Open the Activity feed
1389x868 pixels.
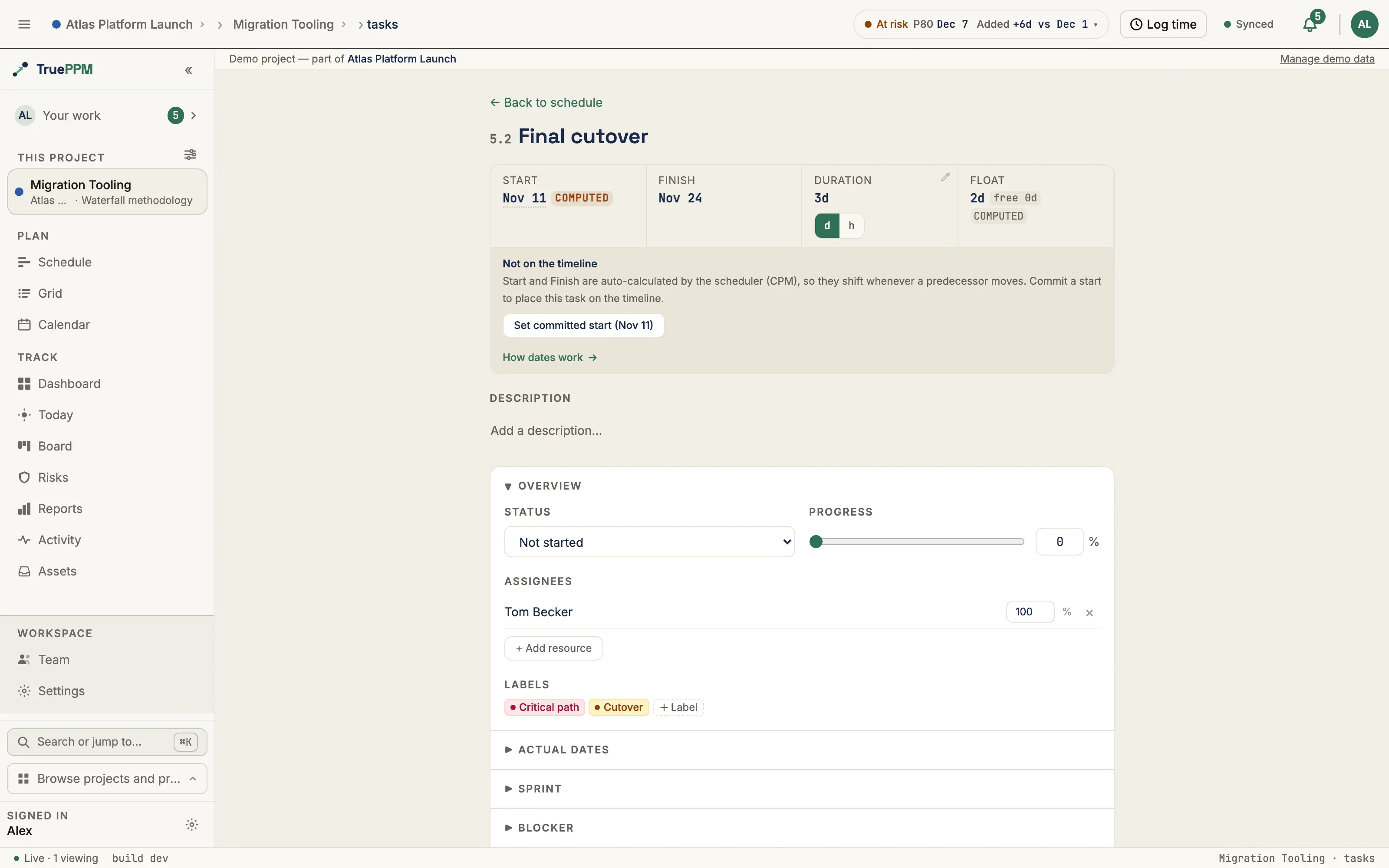[107, 540]
